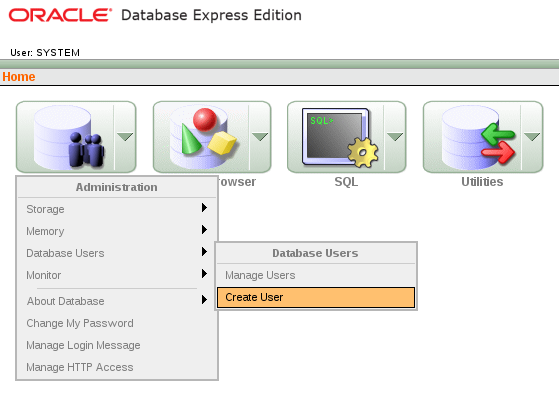This screenshot has height=393, width=559.
Task: Open Manage Users from submenu
Action: coord(316,275)
